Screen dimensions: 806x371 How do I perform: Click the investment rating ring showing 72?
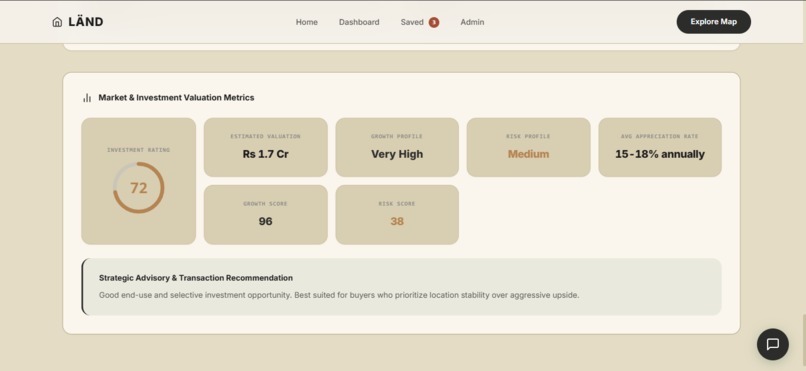[139, 188]
